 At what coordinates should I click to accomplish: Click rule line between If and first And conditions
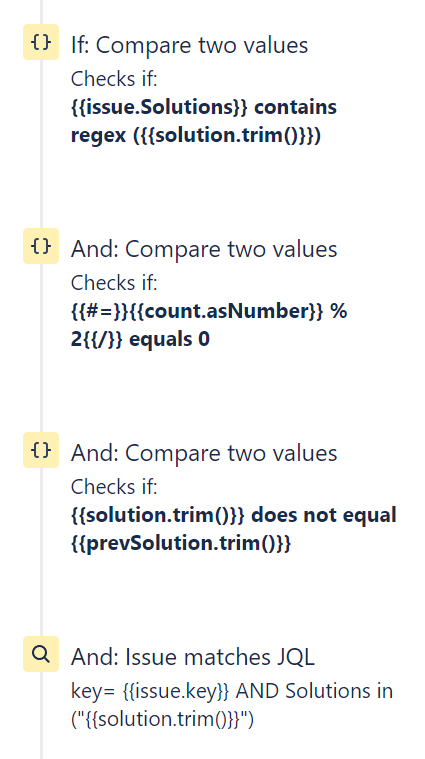click(41, 144)
